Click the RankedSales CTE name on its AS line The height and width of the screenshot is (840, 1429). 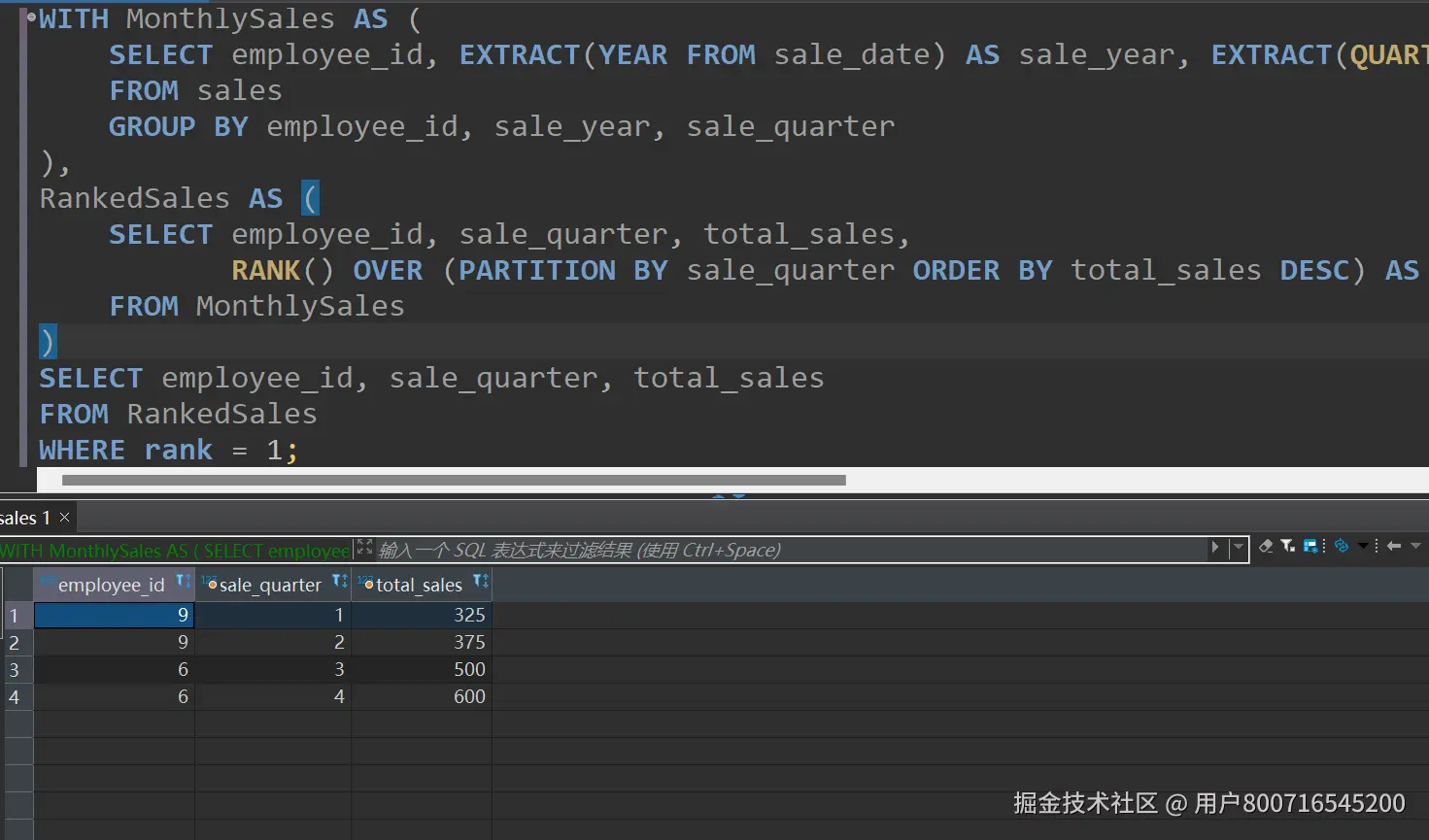coord(134,198)
